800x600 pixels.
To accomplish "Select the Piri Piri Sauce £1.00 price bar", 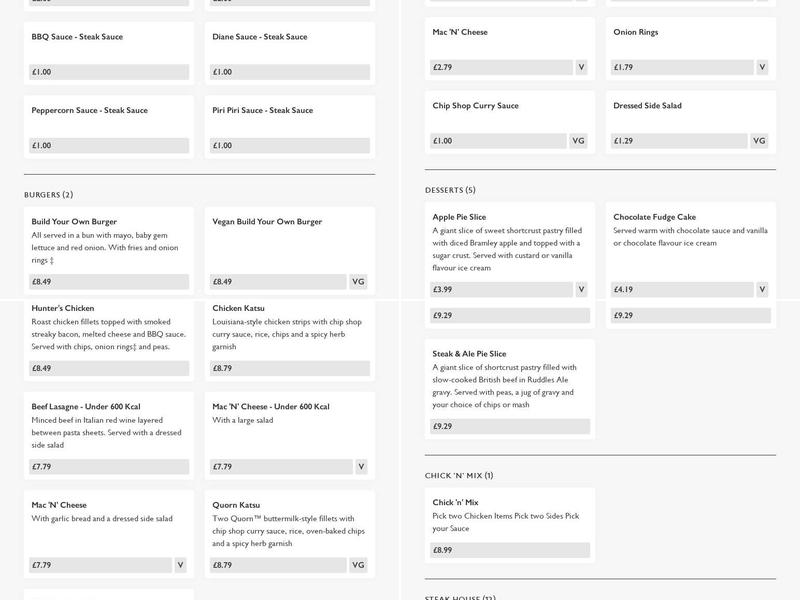I will [290, 145].
